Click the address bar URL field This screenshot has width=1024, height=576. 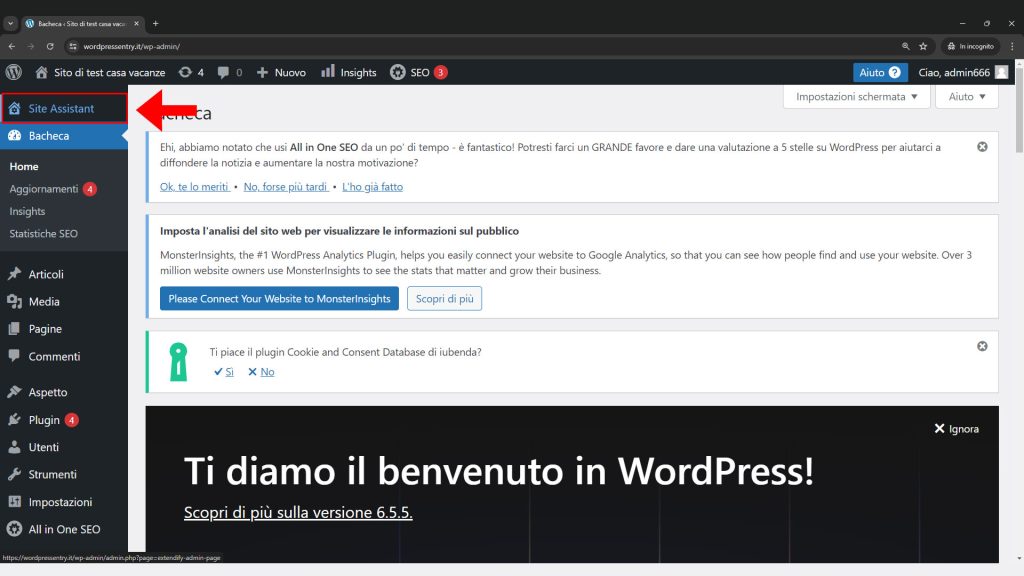click(483, 46)
